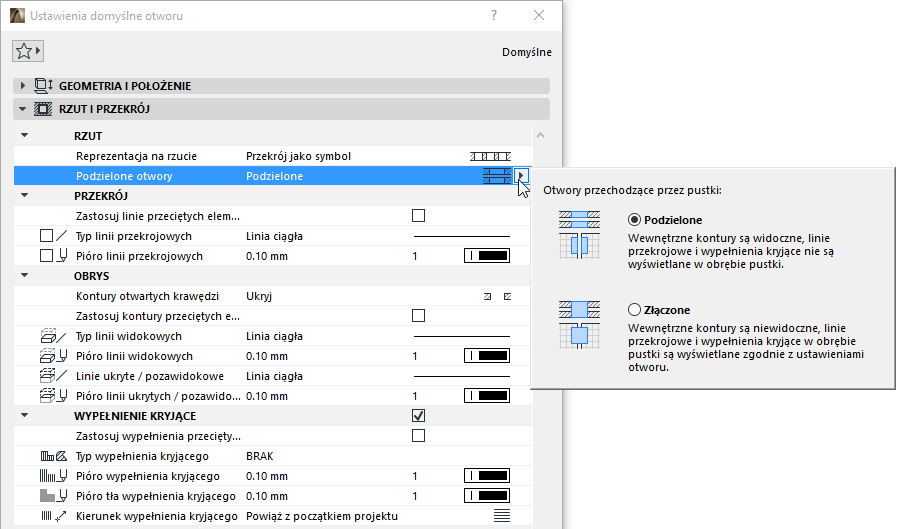Screen dimensions: 897x529
Task: Click the Typ wypełnienia kryjącego row icon
Action: pyautogui.click(x=53, y=456)
